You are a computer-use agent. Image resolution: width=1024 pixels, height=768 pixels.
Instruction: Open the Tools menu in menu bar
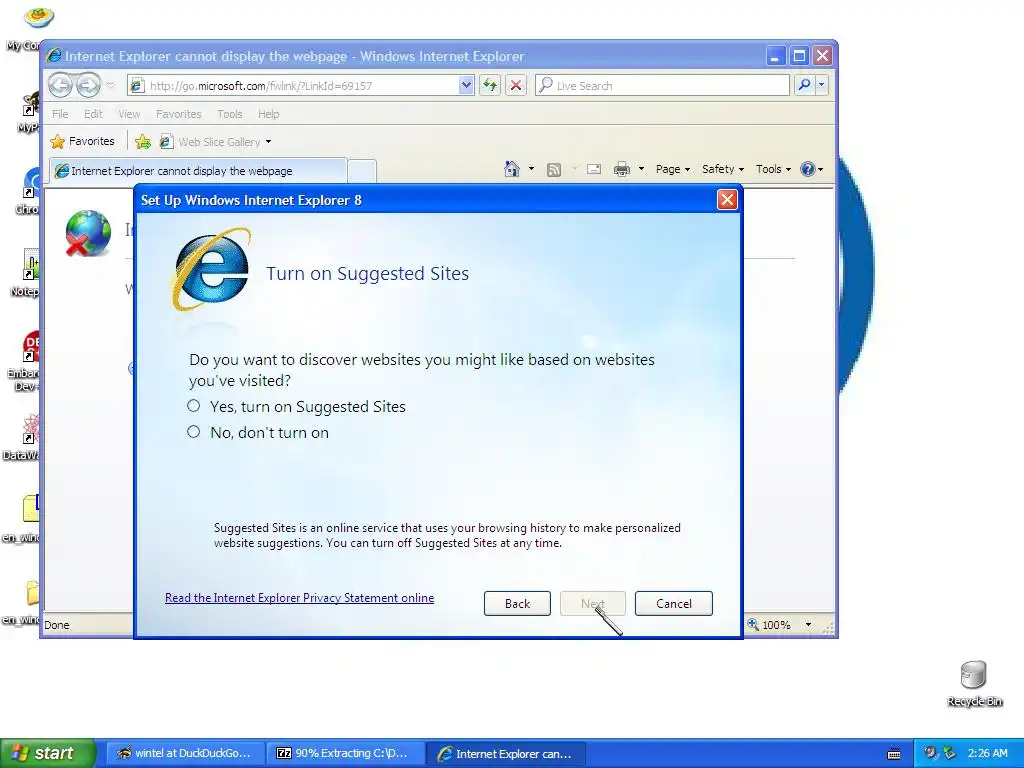230,114
